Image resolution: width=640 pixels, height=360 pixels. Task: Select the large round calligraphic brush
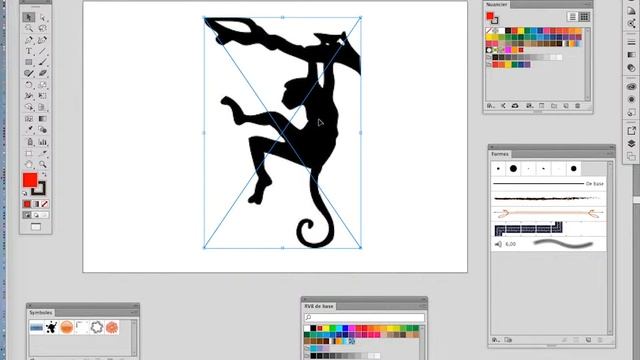513,169
